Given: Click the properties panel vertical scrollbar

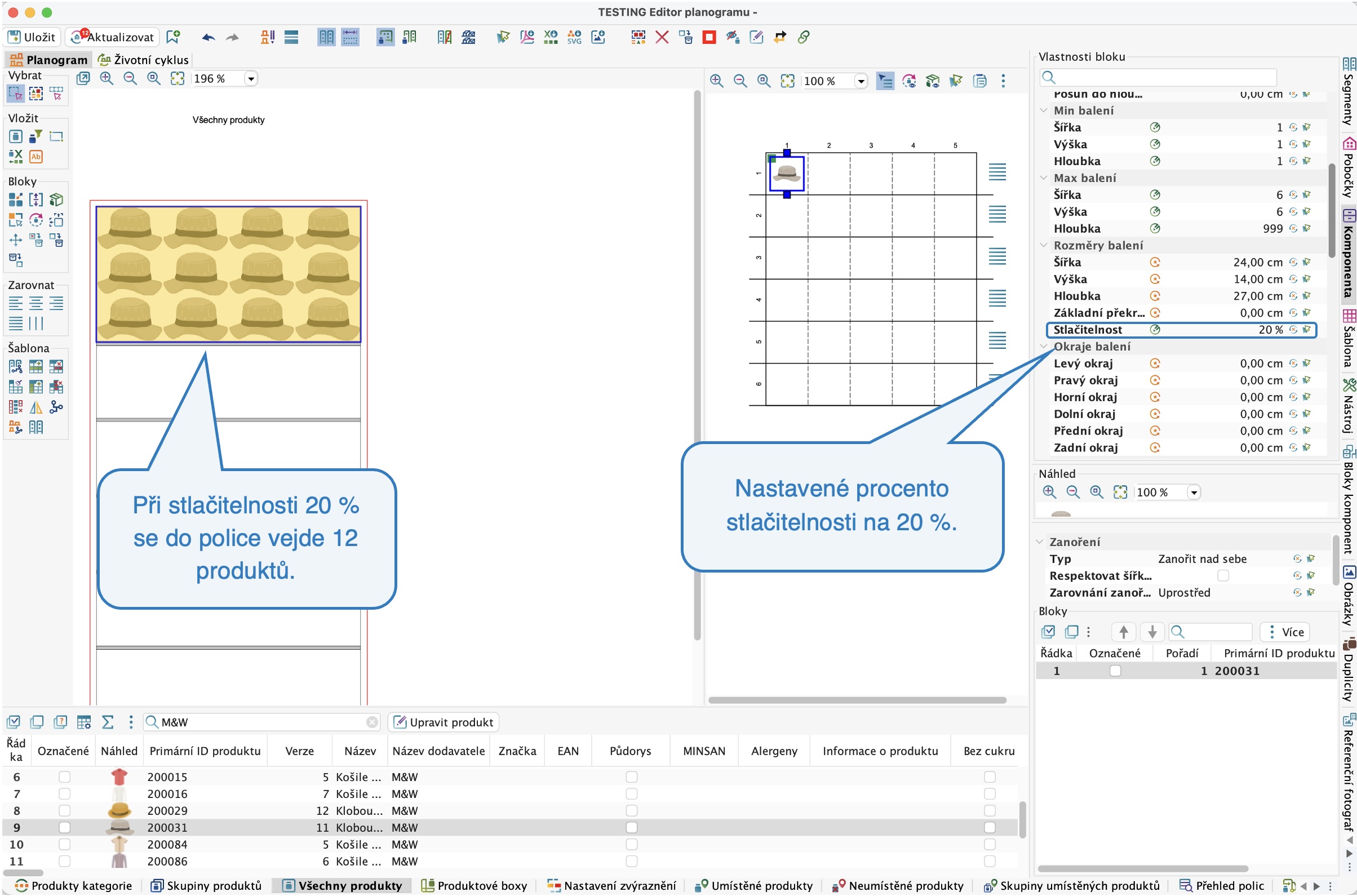Looking at the screenshot, I should pyautogui.click(x=1332, y=211).
